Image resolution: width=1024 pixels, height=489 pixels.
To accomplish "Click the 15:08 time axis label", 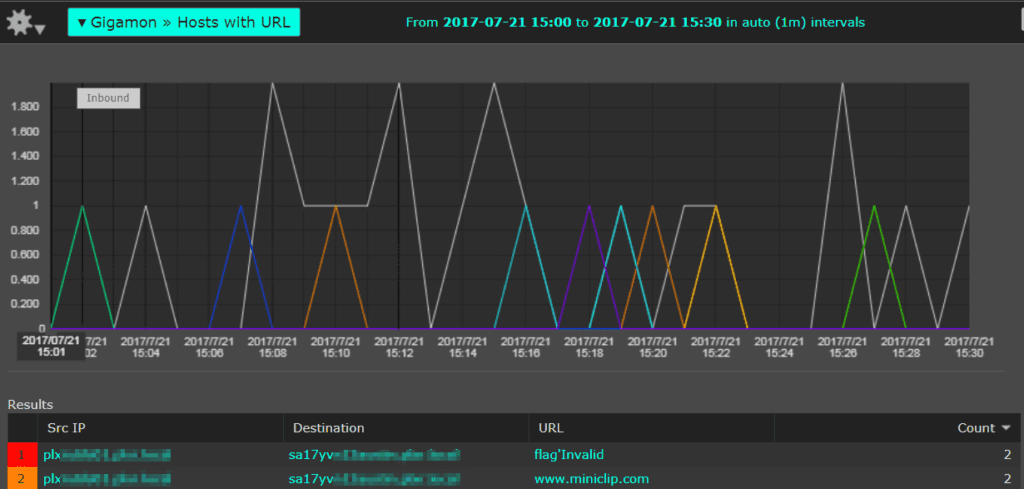I will pyautogui.click(x=272, y=347).
